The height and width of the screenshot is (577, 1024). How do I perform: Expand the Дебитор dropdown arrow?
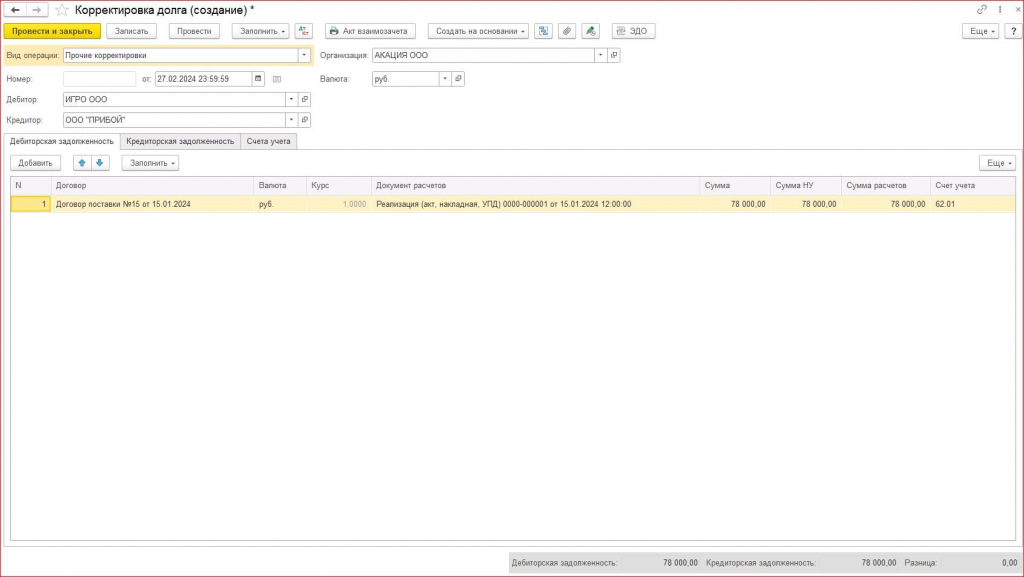(291, 99)
